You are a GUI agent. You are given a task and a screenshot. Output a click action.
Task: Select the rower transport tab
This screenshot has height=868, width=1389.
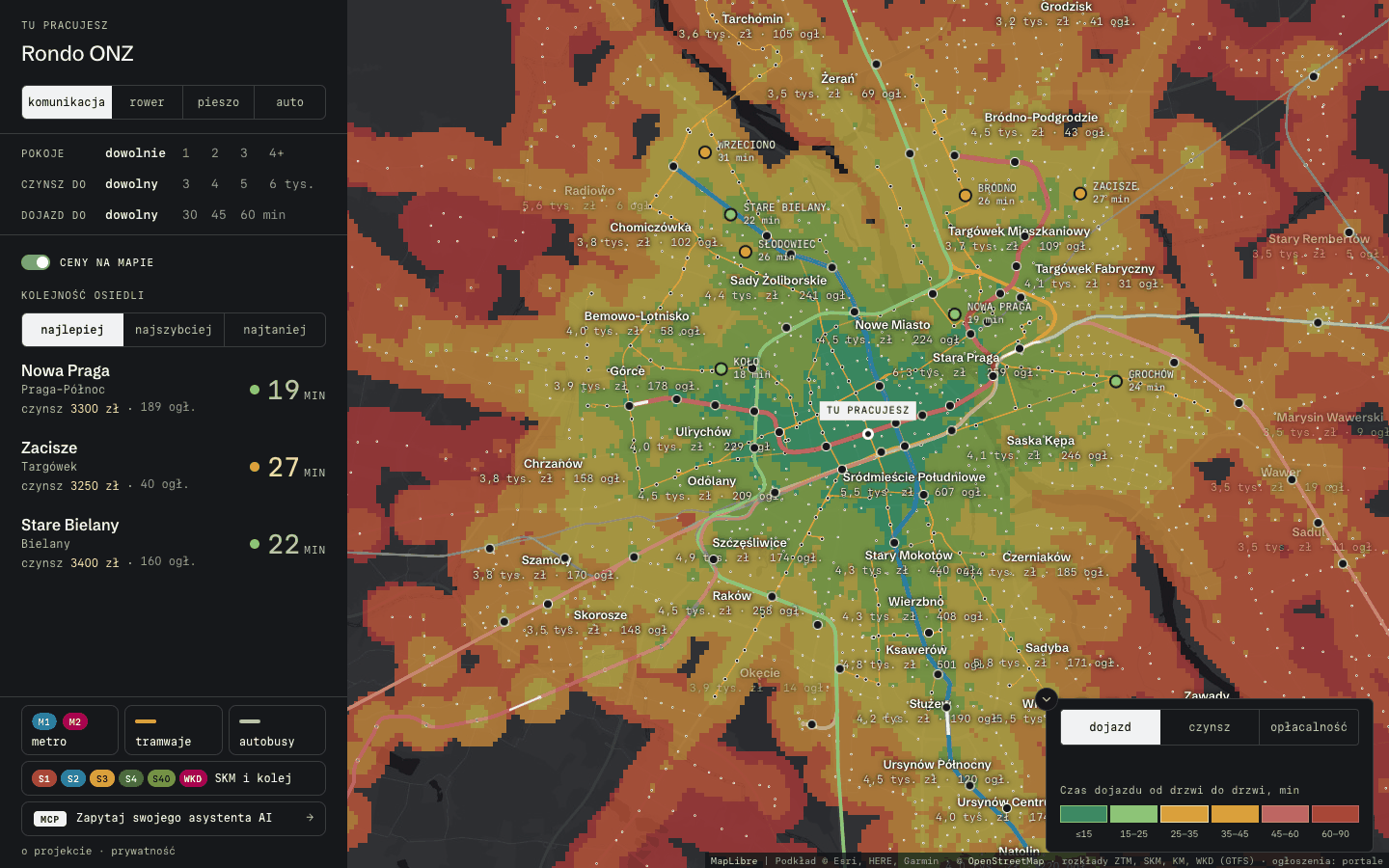pos(147,102)
